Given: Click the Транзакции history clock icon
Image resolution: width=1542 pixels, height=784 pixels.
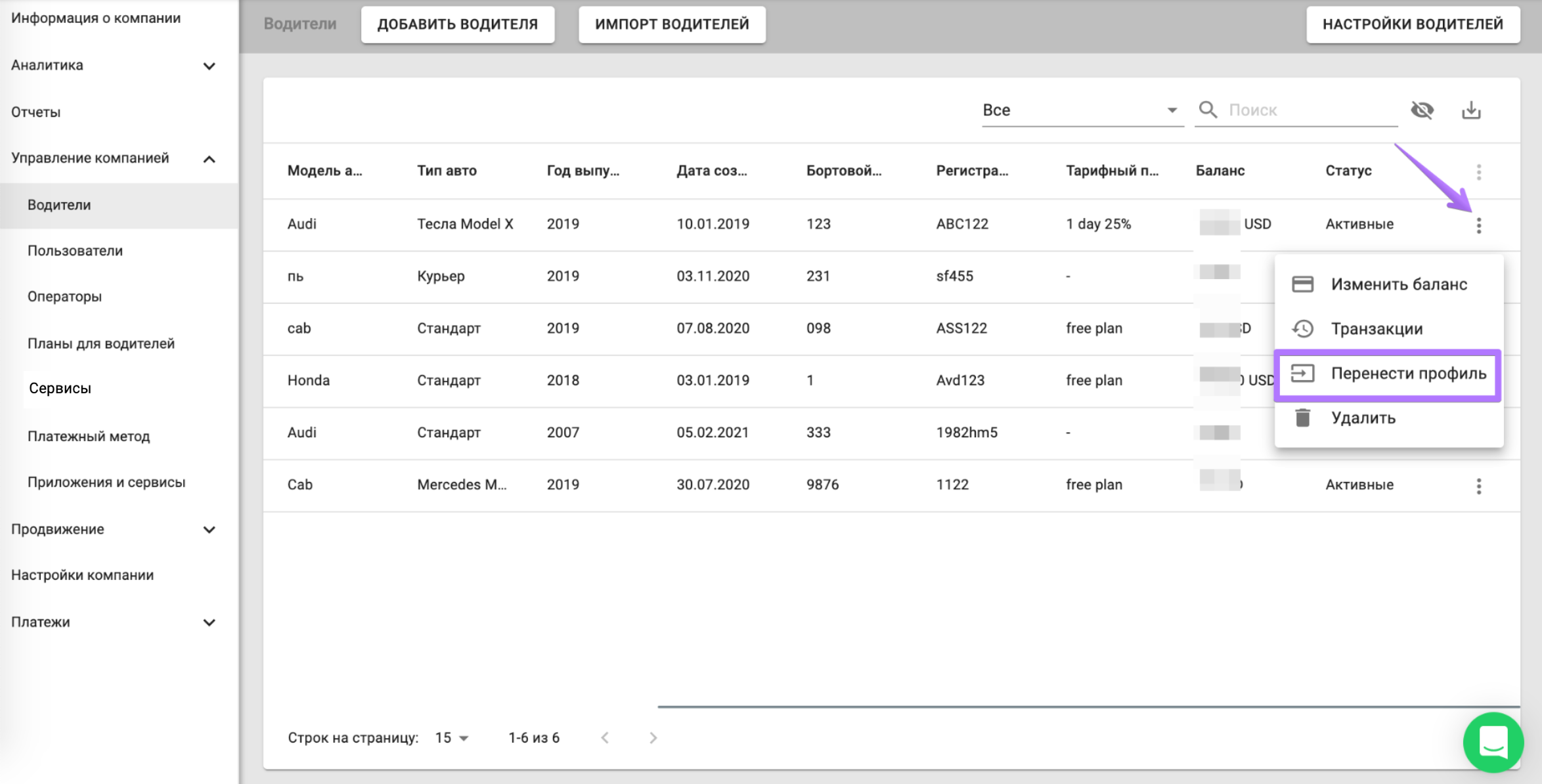Looking at the screenshot, I should 1302,328.
